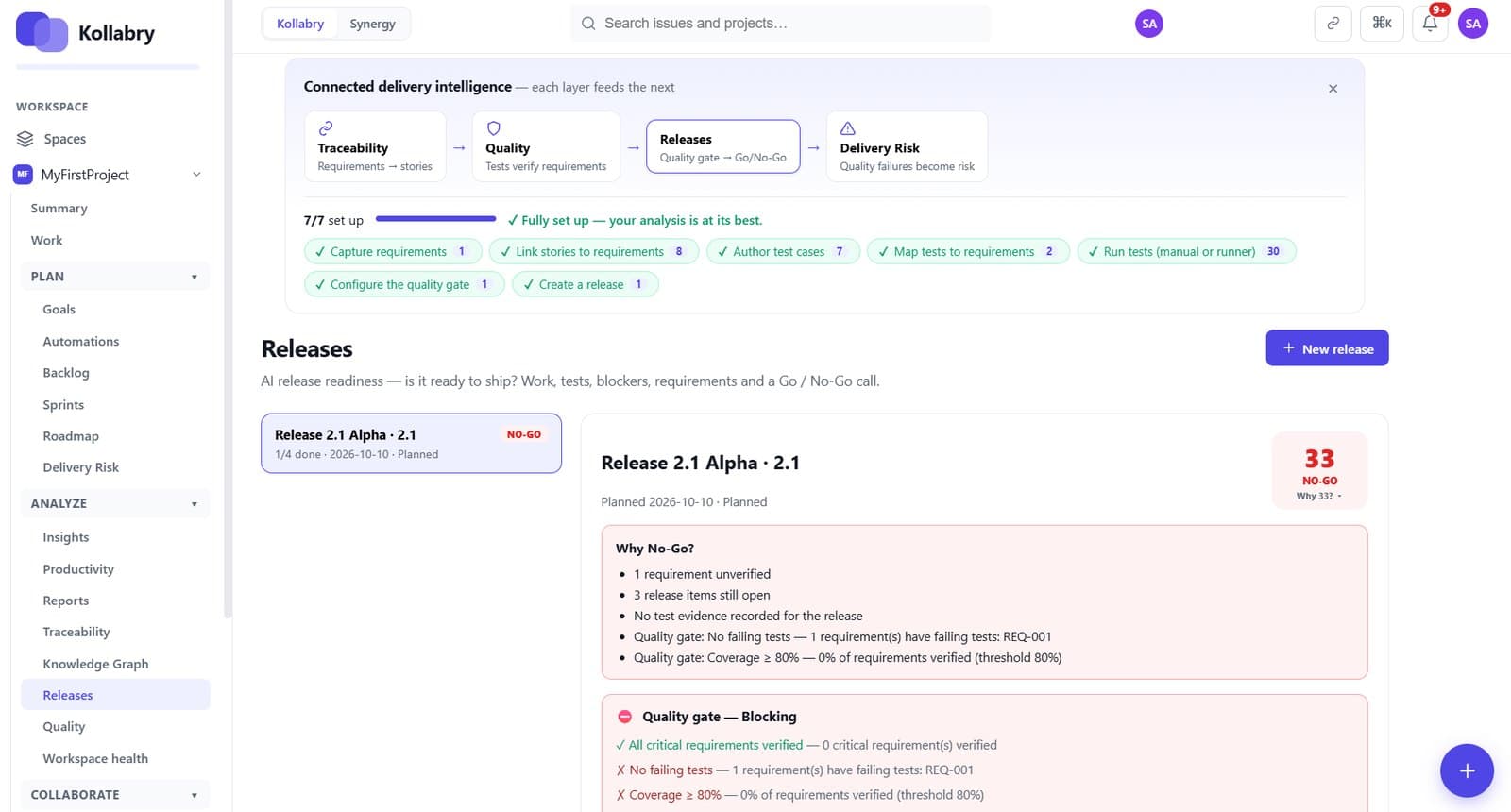This screenshot has width=1511, height=812.
Task: Open Workspace health in the sidebar
Action: coord(95,758)
